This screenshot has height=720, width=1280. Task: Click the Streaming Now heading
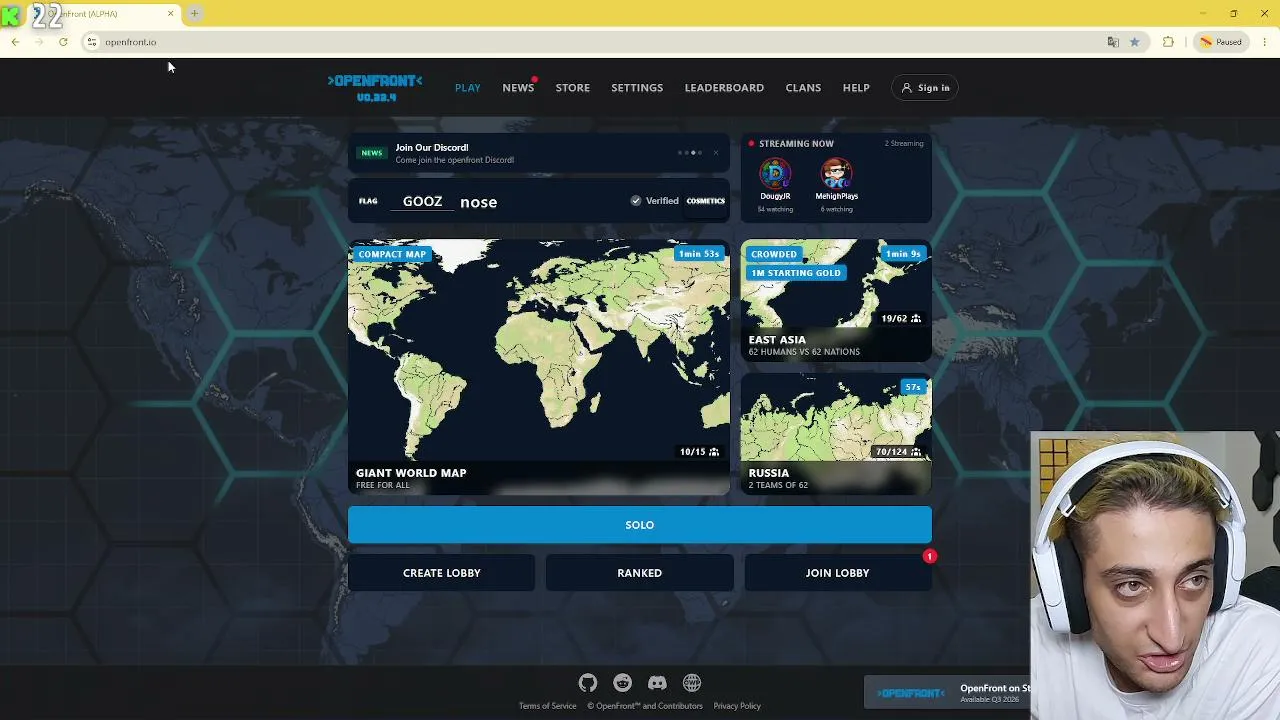pos(796,143)
